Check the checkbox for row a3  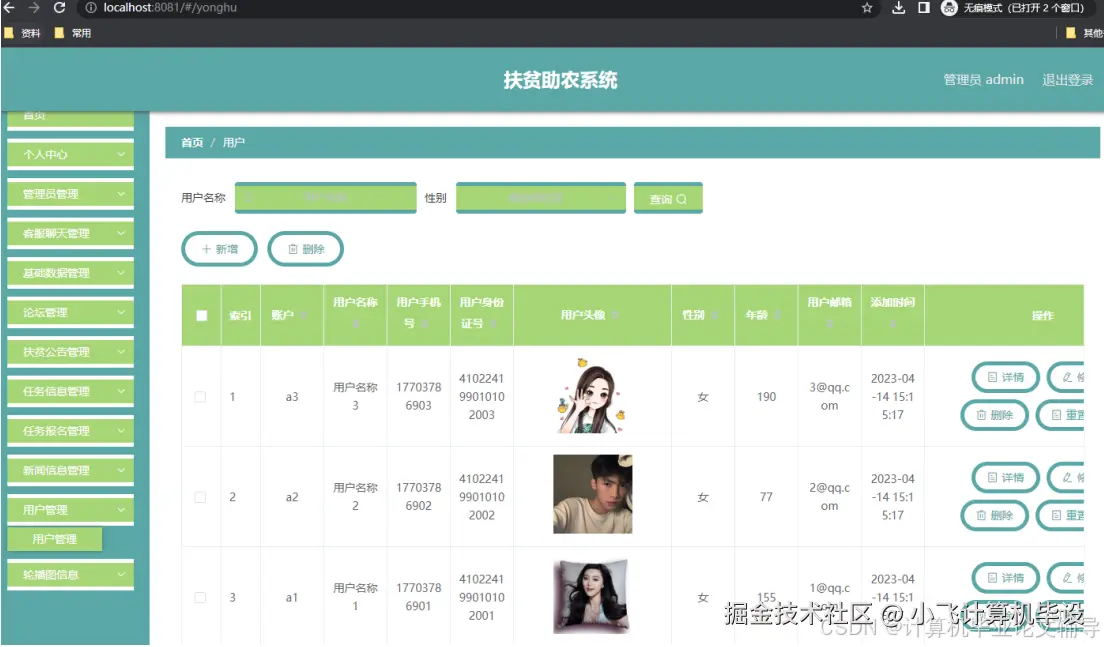200,397
